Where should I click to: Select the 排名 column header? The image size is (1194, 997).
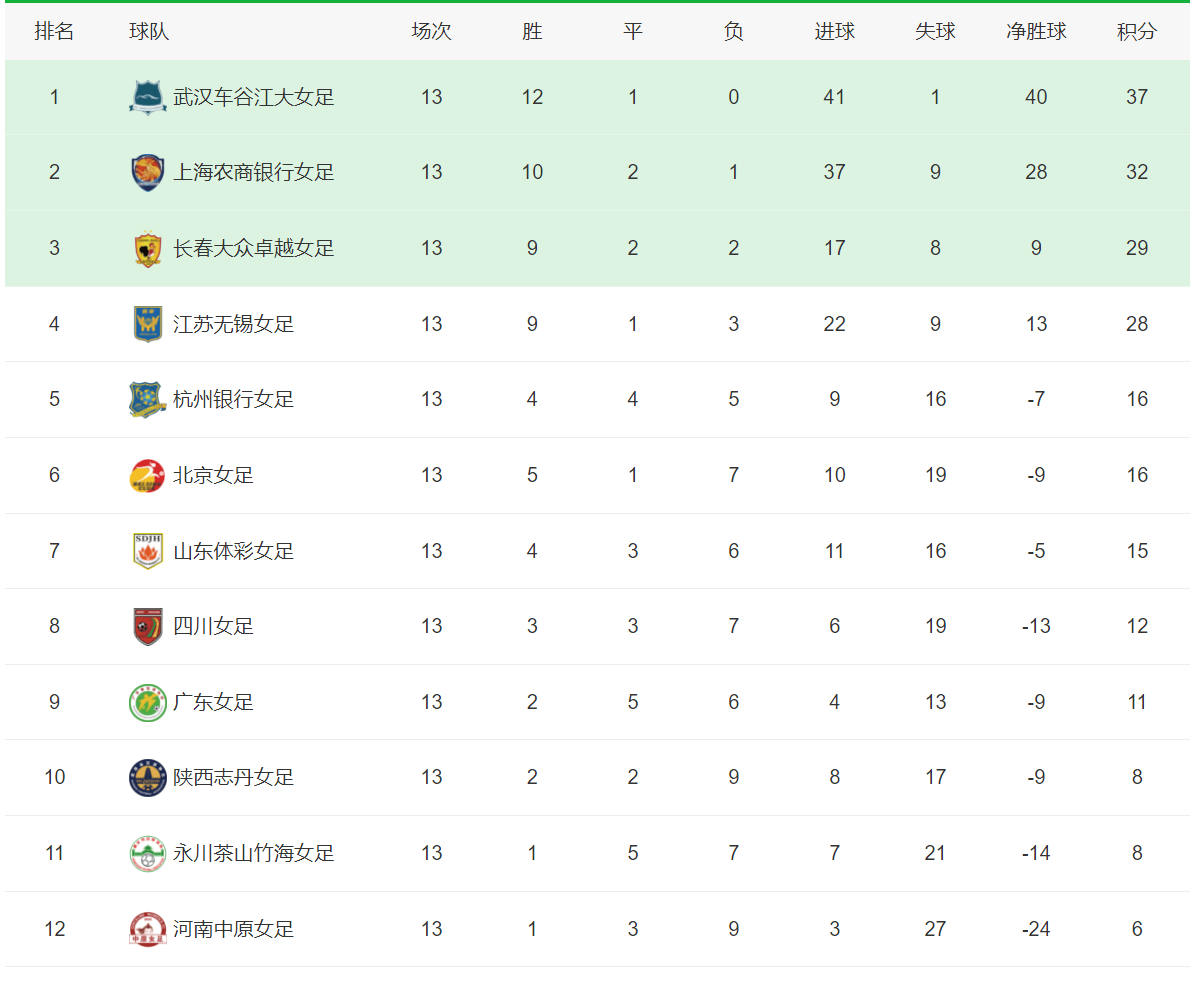[x=54, y=31]
